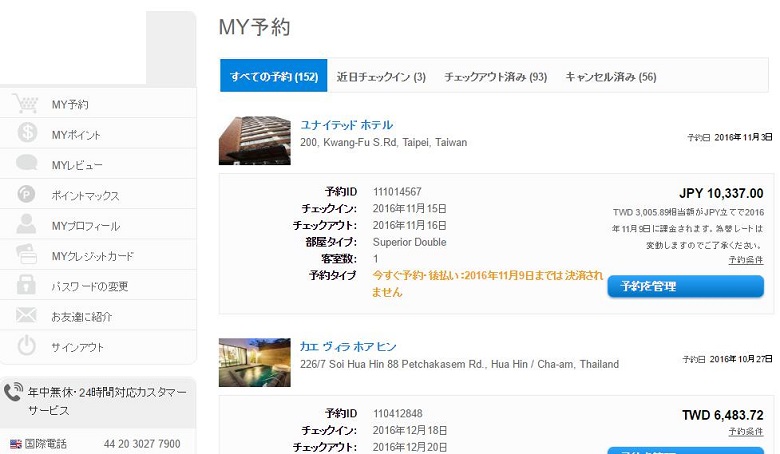The height and width of the screenshot is (454, 780).
Task: Click the ポイントマックス circle icon
Action: [x=26, y=195]
